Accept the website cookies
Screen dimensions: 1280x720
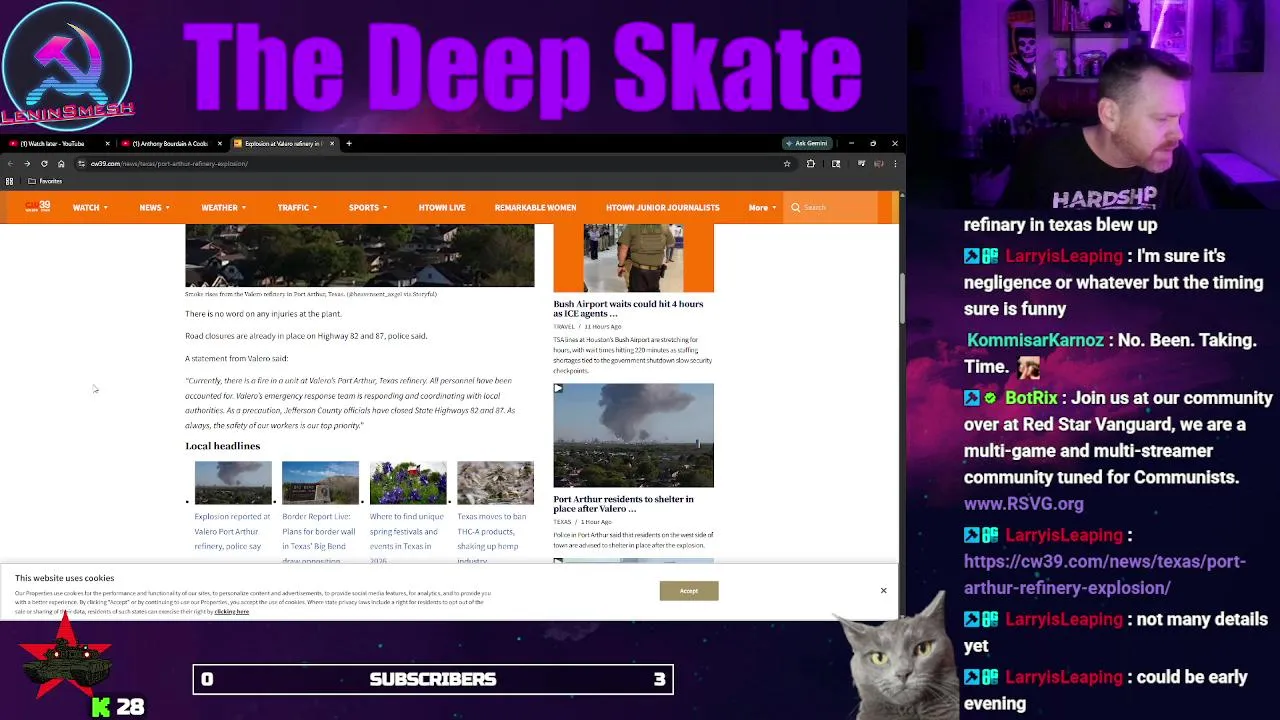pyautogui.click(x=689, y=591)
